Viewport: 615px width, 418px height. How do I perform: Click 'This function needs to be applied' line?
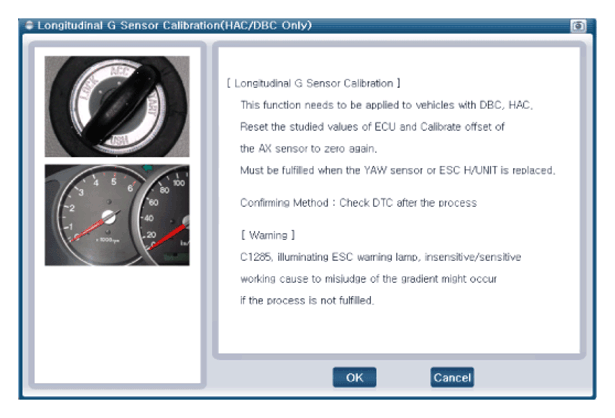[x=386, y=105]
